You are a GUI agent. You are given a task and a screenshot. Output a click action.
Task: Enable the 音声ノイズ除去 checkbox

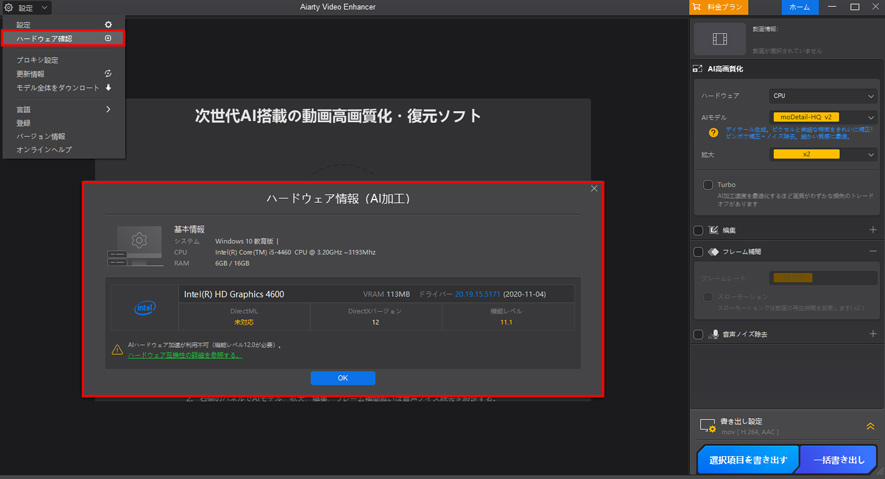698,335
